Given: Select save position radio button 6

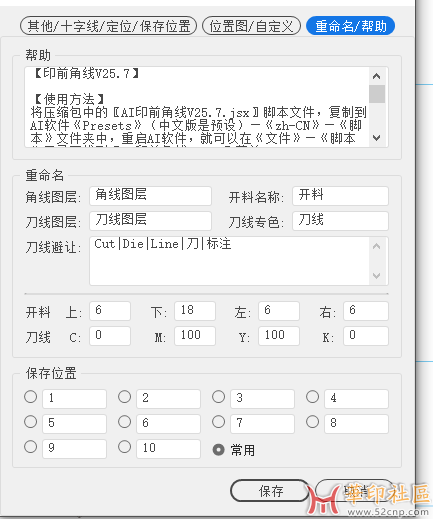Looking at the screenshot, I should pyautogui.click(x=125, y=422).
